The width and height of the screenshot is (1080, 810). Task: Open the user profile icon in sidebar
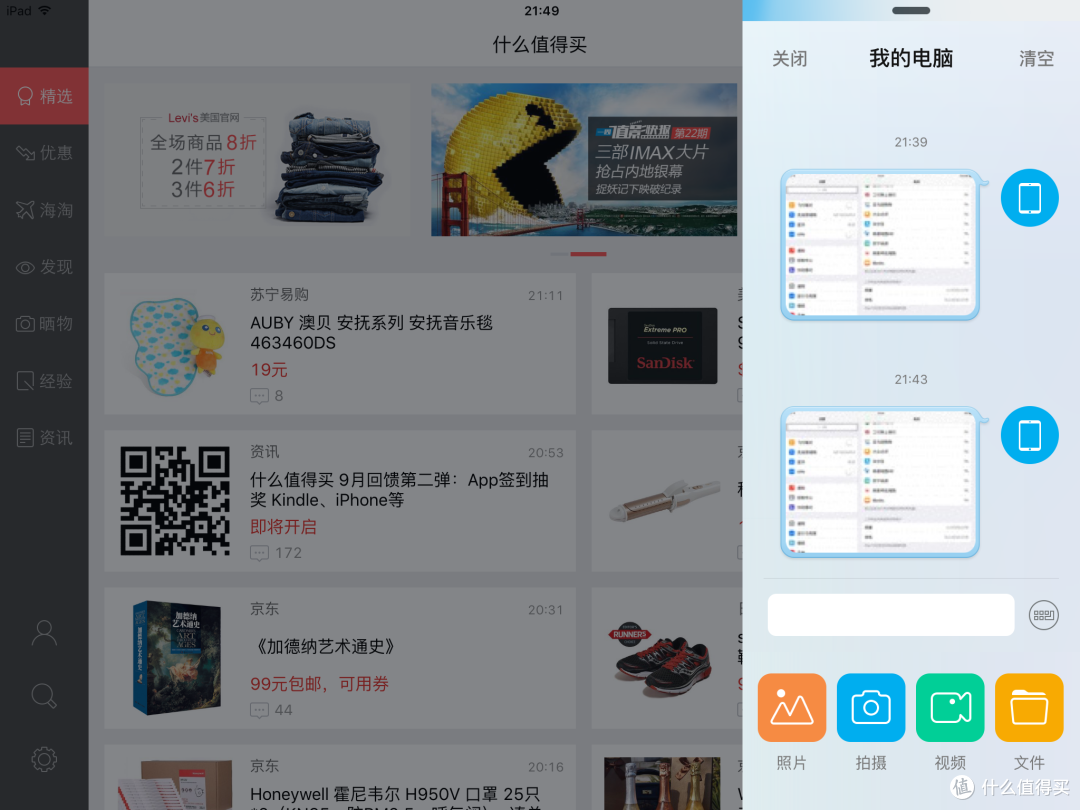(44, 632)
